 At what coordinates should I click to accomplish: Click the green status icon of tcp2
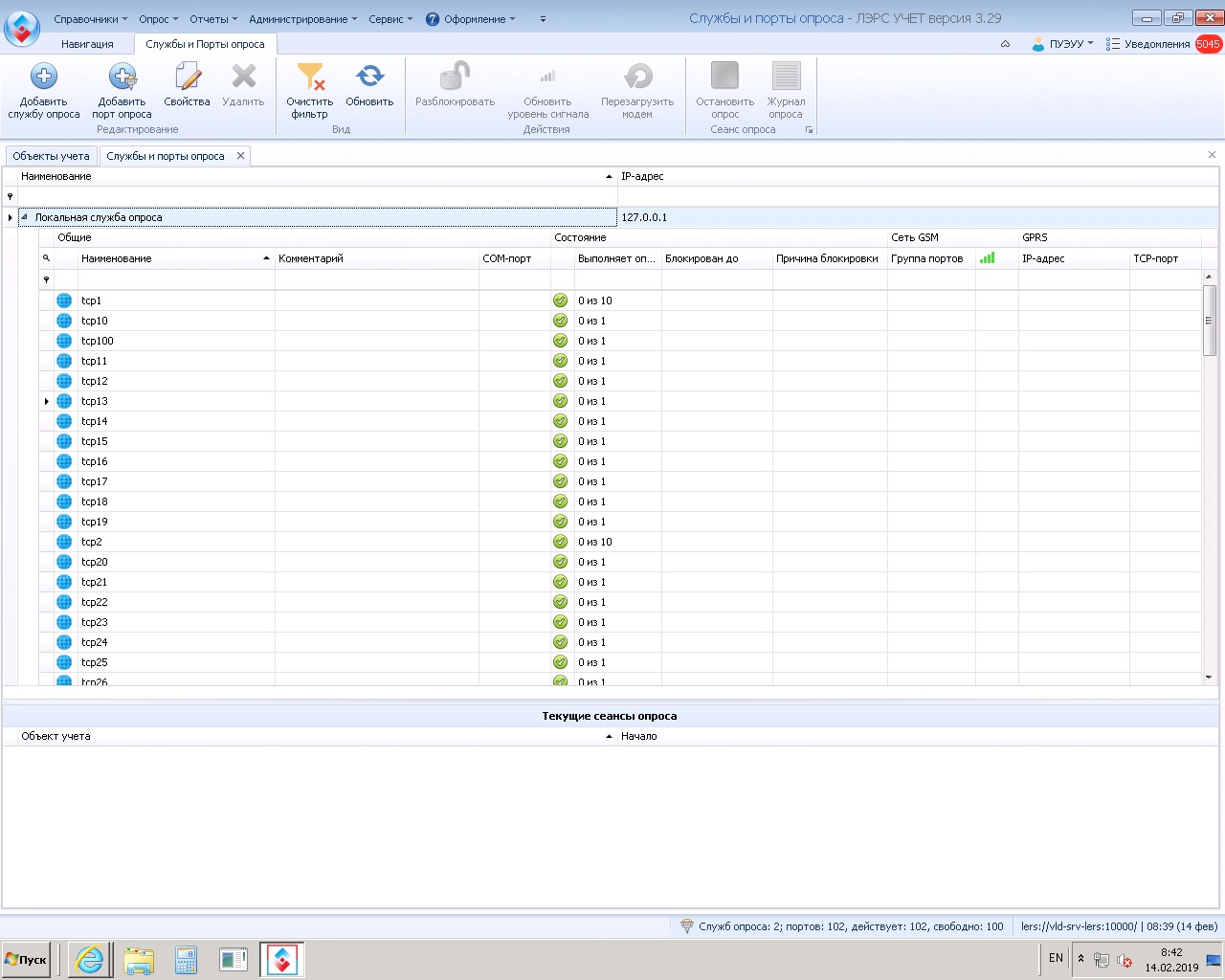561,542
